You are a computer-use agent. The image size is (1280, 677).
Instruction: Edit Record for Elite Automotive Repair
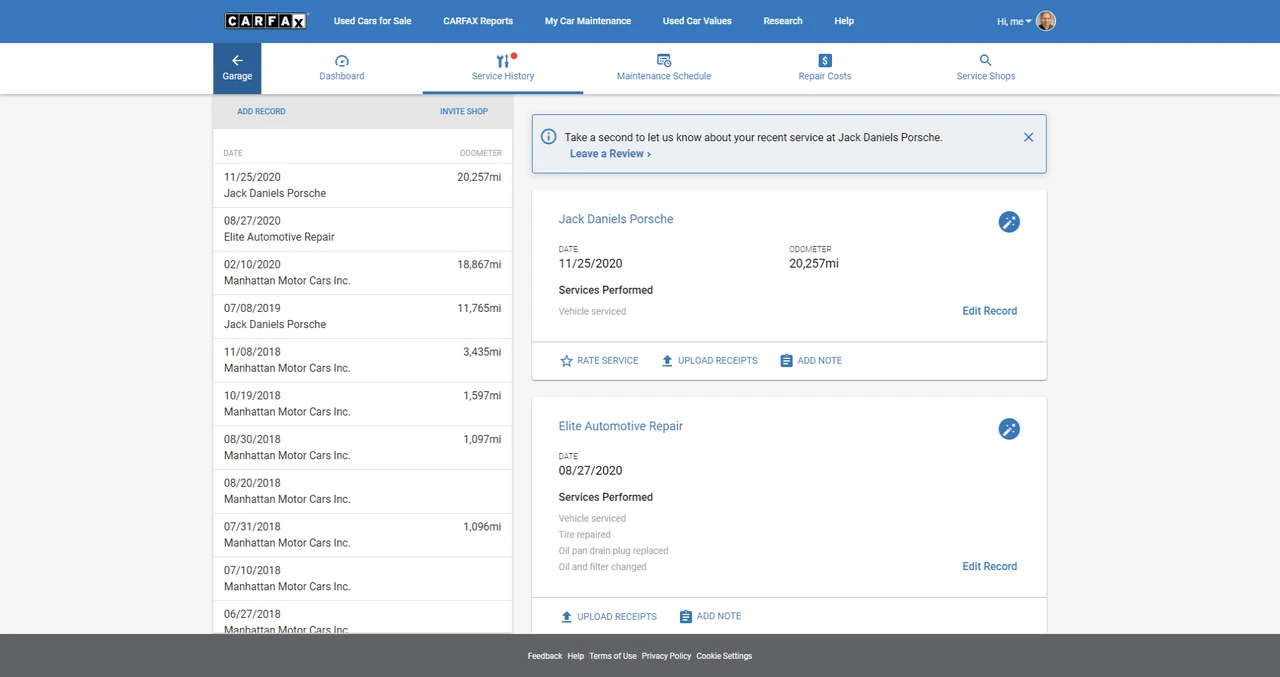pyautogui.click(x=989, y=566)
